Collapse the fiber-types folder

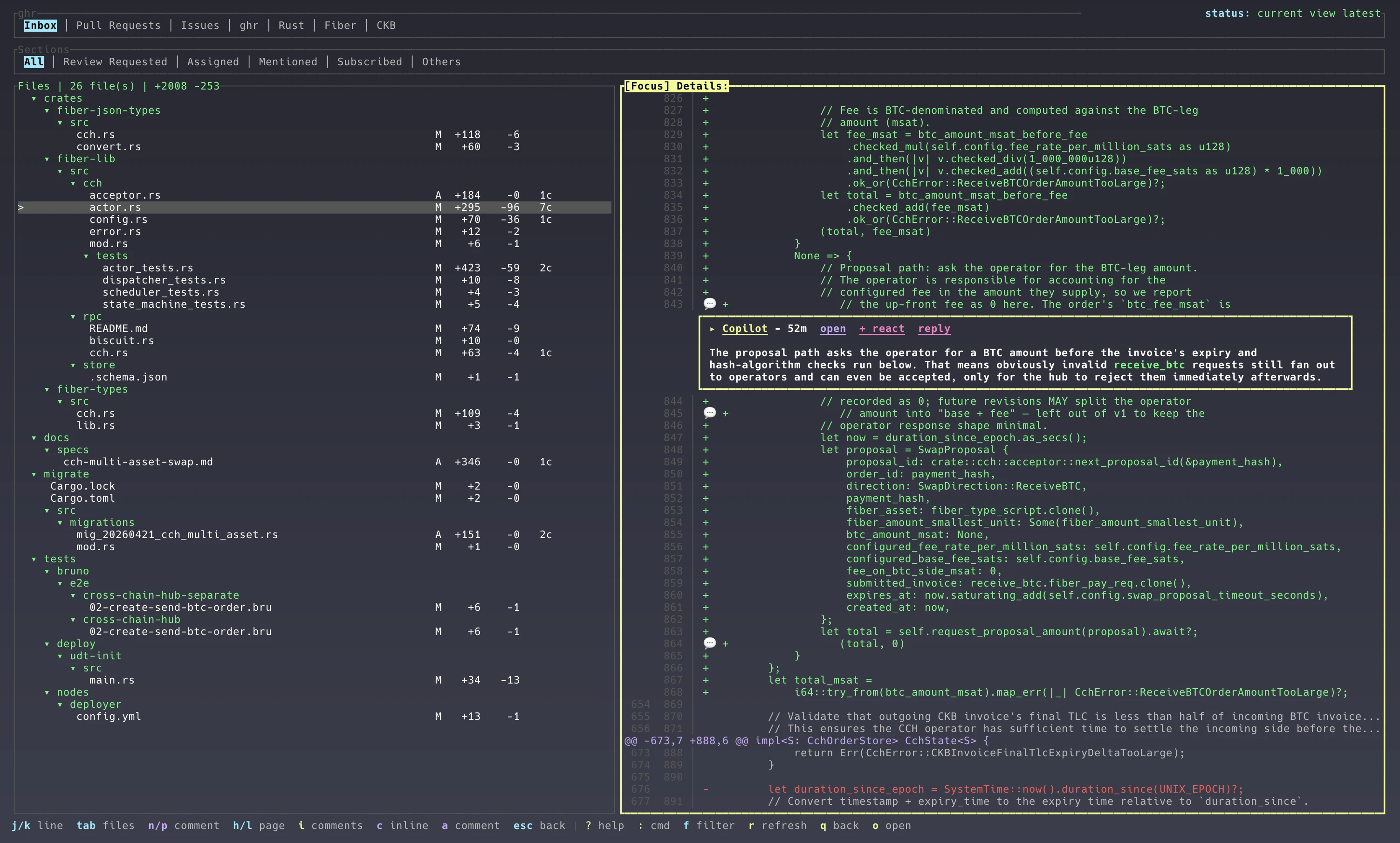click(47, 389)
